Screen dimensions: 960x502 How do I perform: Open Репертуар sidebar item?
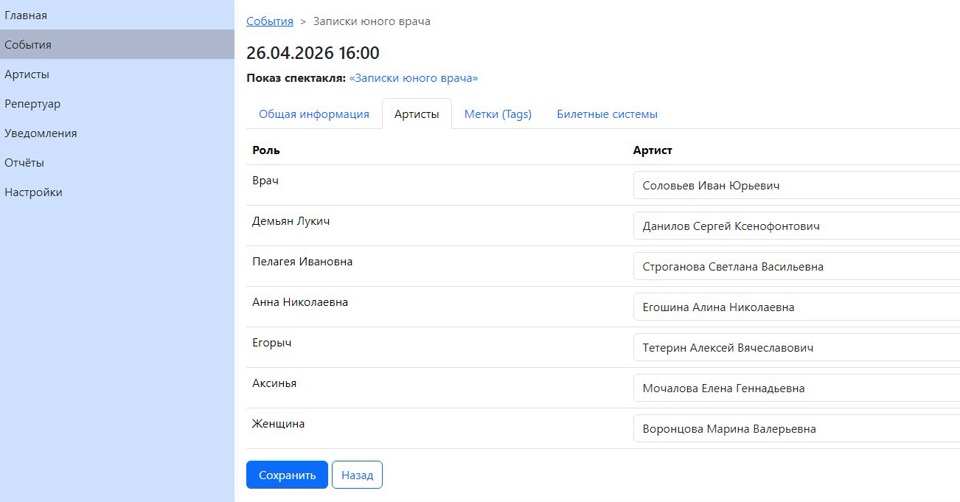pos(32,104)
